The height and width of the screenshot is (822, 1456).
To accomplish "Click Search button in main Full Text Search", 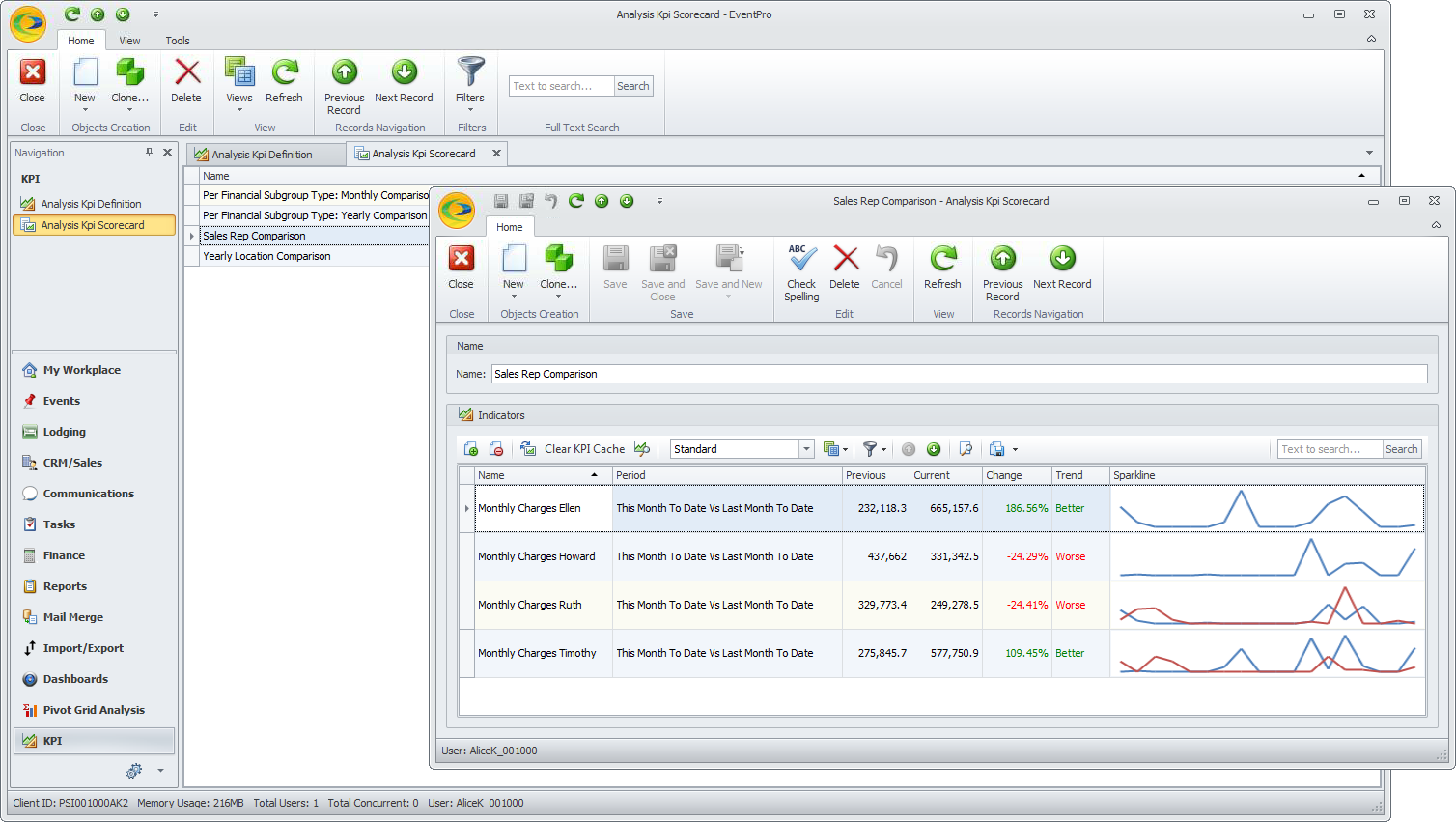I will (x=633, y=86).
